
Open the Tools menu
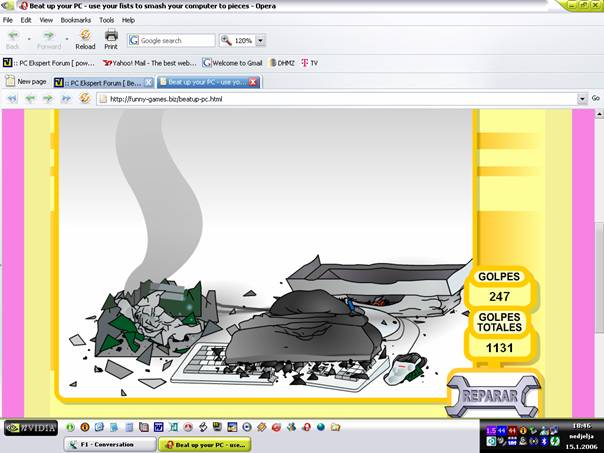tap(106, 20)
